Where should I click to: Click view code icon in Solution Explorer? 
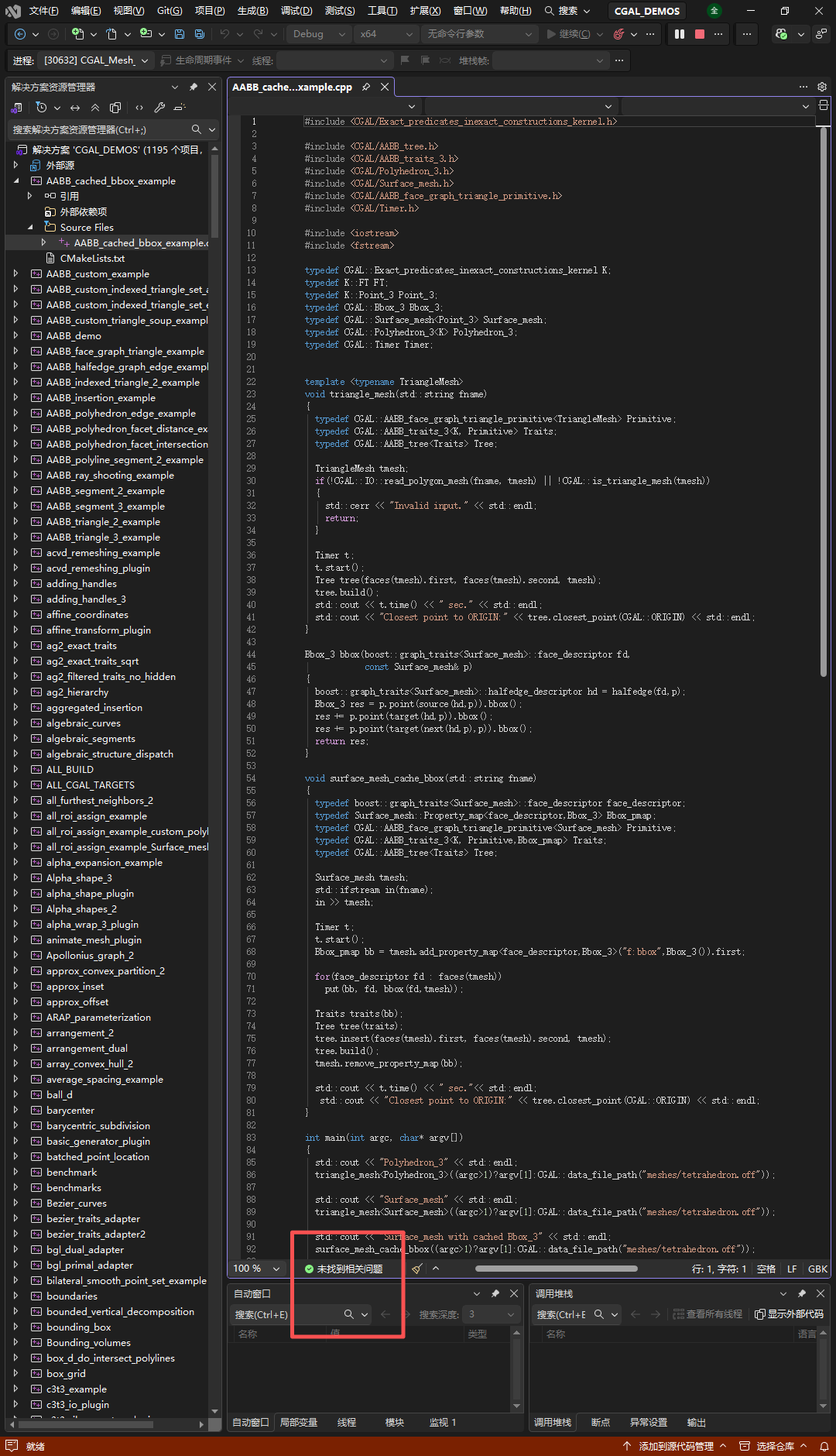tap(139, 108)
